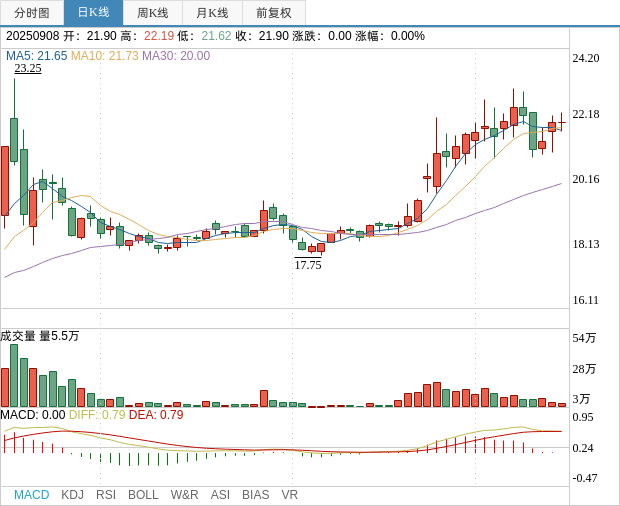Click the 23.25 high price label
This screenshot has width=620, height=506.
point(28,68)
